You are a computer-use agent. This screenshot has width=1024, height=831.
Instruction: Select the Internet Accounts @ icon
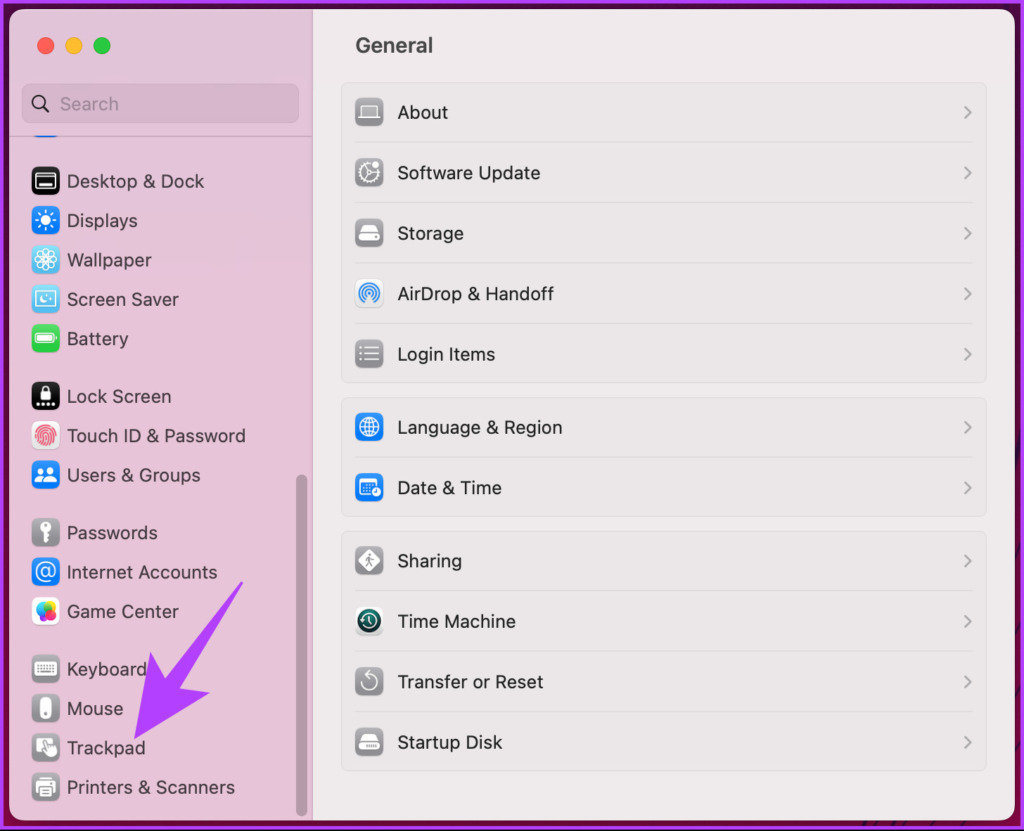tap(46, 572)
